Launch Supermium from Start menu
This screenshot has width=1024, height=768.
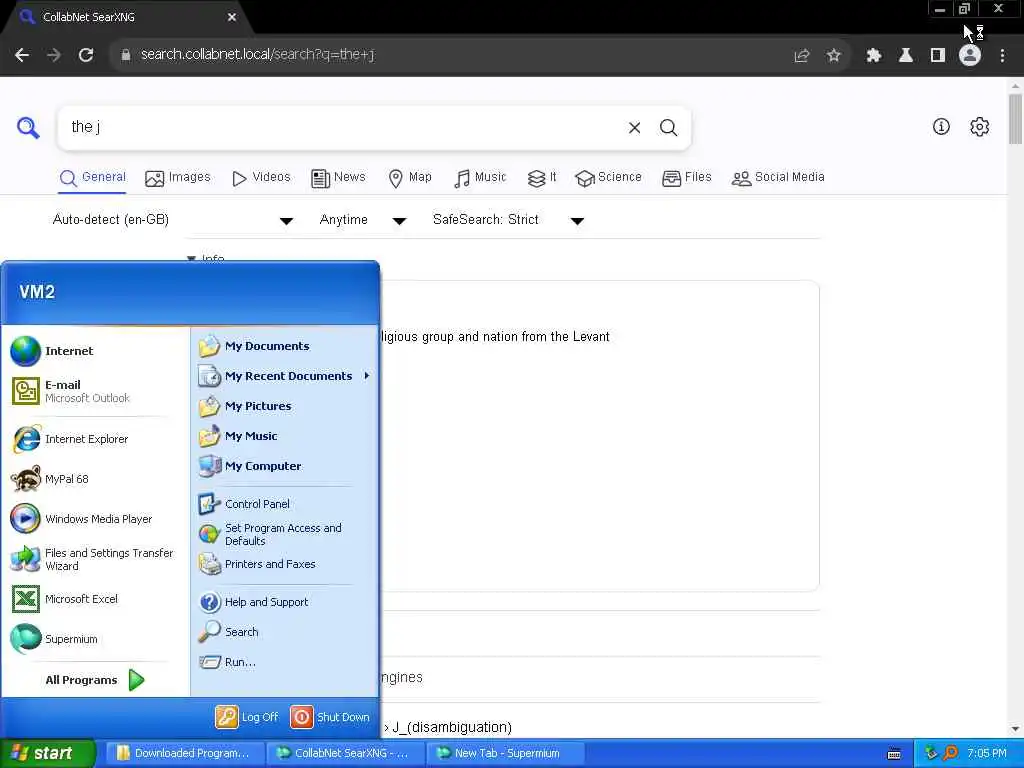[95, 639]
